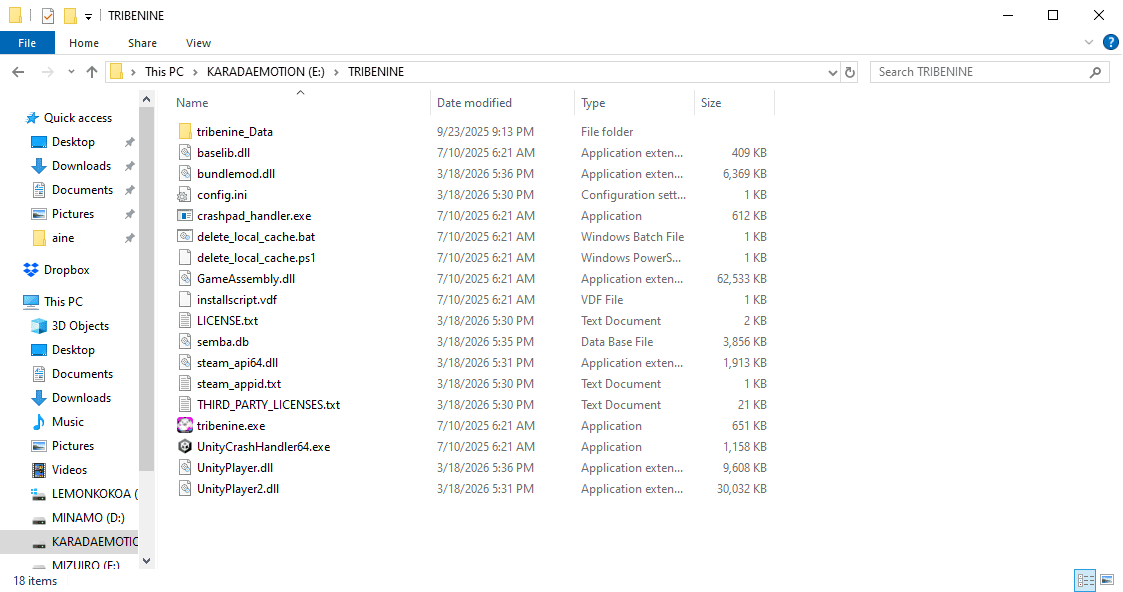Select the UnityPlayer.dll file icon
This screenshot has height=592, width=1123.
[185, 467]
